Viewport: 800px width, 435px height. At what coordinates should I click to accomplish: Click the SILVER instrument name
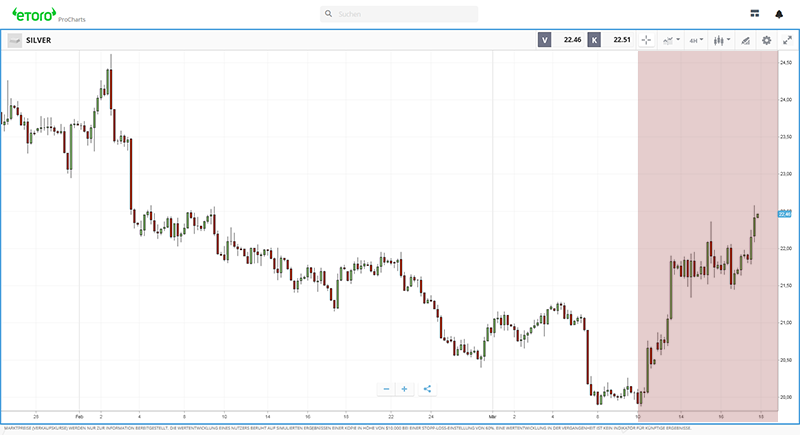point(39,40)
